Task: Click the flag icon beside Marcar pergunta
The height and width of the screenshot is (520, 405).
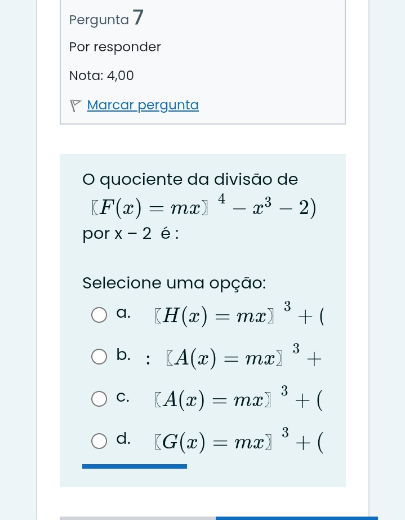Action: (75, 106)
